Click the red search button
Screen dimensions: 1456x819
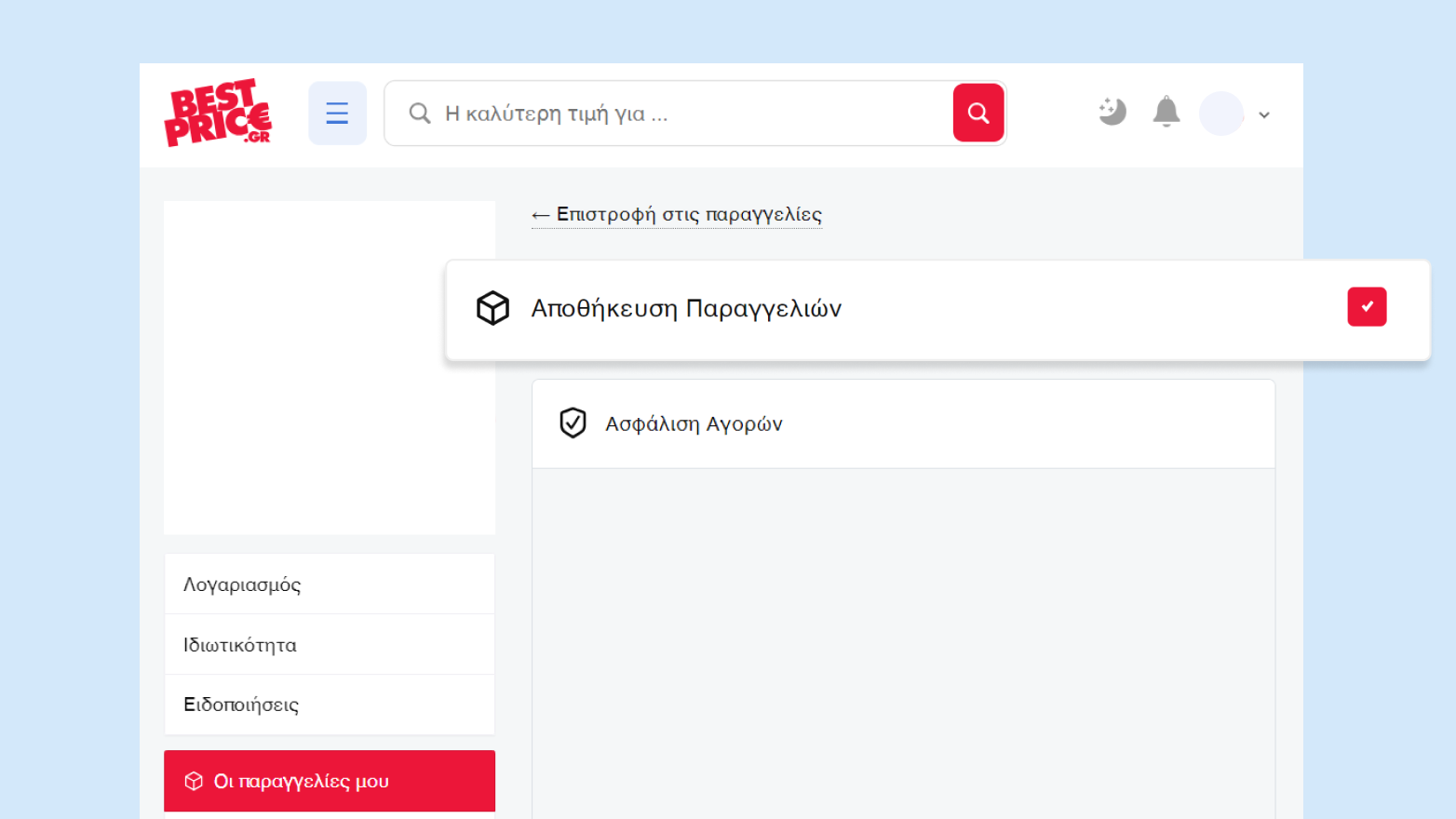(x=977, y=114)
